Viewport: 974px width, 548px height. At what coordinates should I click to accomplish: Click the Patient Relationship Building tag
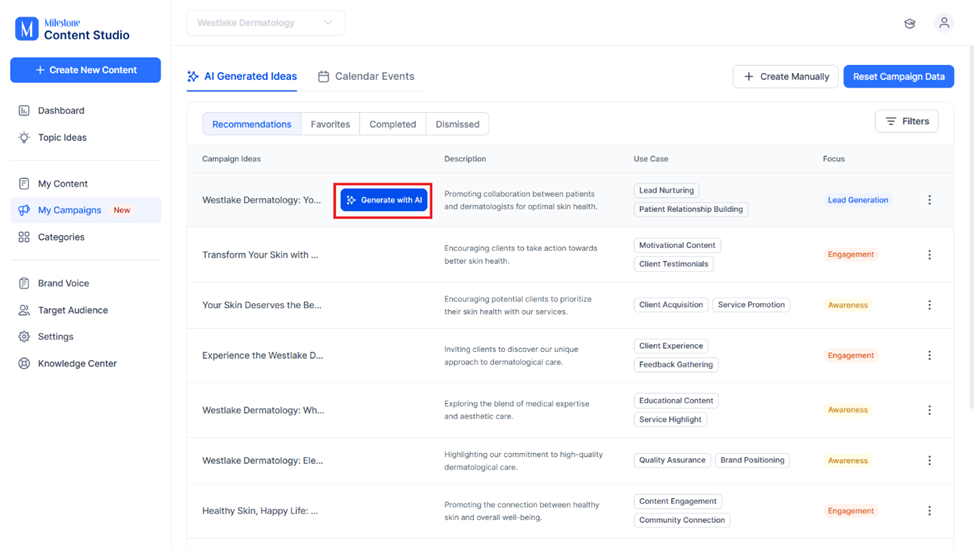(691, 209)
